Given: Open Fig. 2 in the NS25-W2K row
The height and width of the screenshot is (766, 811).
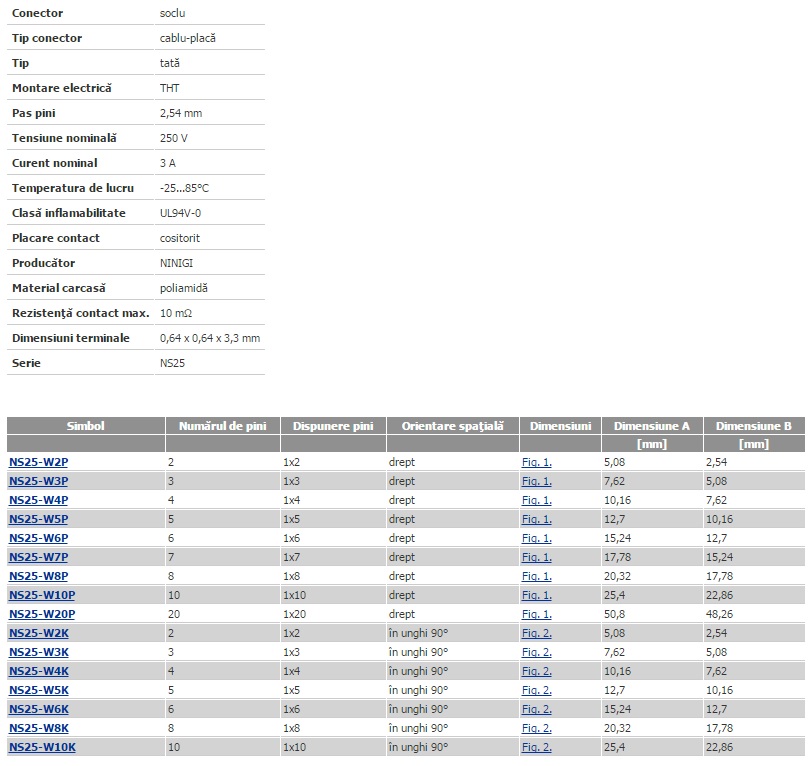Looking at the screenshot, I should (536, 633).
